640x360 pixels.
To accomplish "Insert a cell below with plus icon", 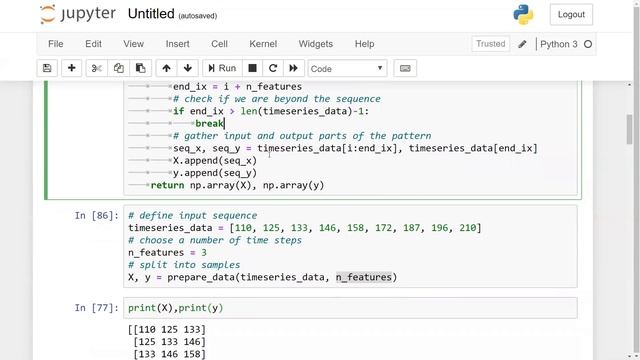I will pos(71,68).
